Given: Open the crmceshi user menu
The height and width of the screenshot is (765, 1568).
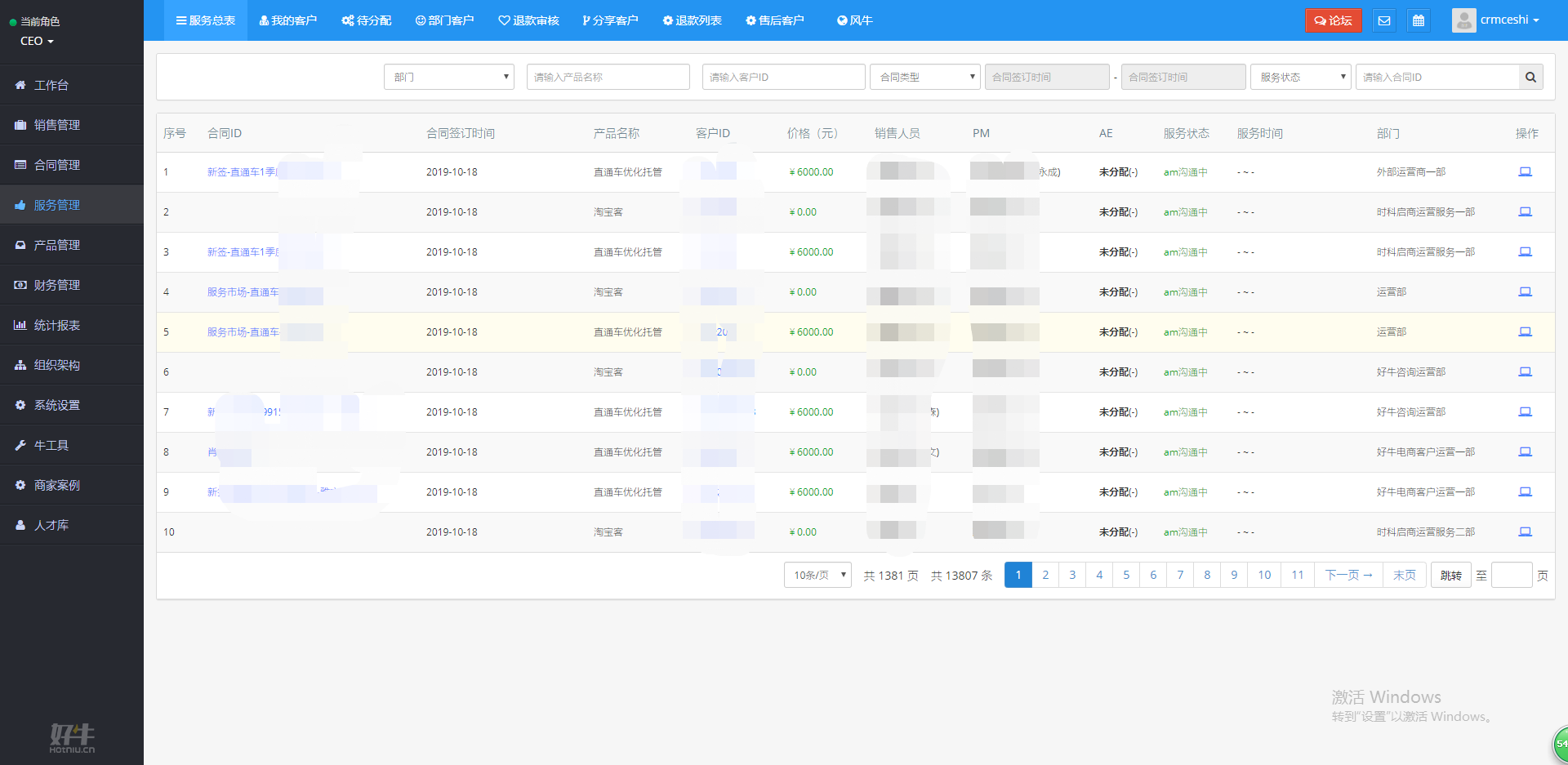Looking at the screenshot, I should (1509, 20).
